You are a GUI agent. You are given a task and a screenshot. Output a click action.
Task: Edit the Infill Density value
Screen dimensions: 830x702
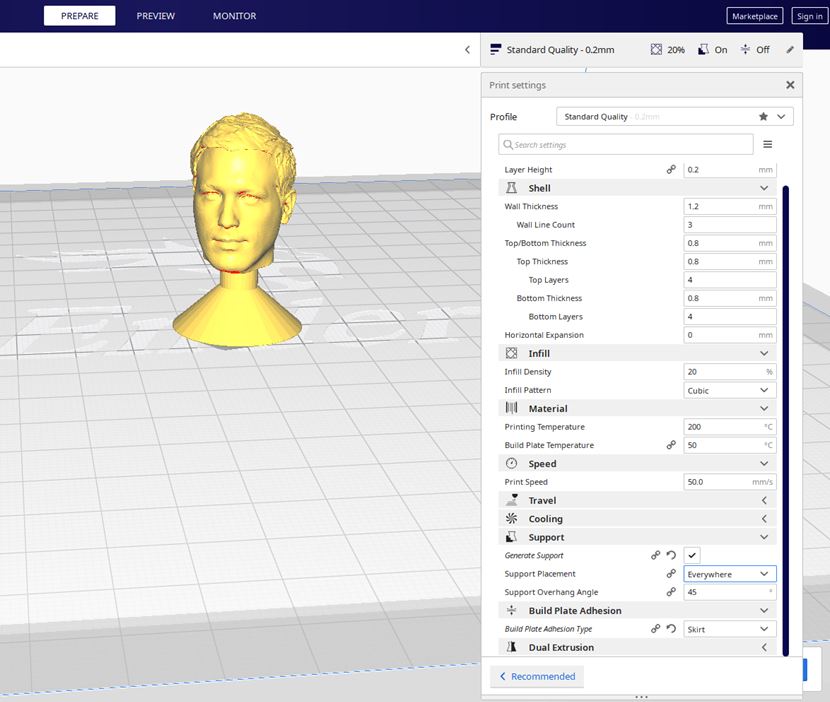pos(730,372)
